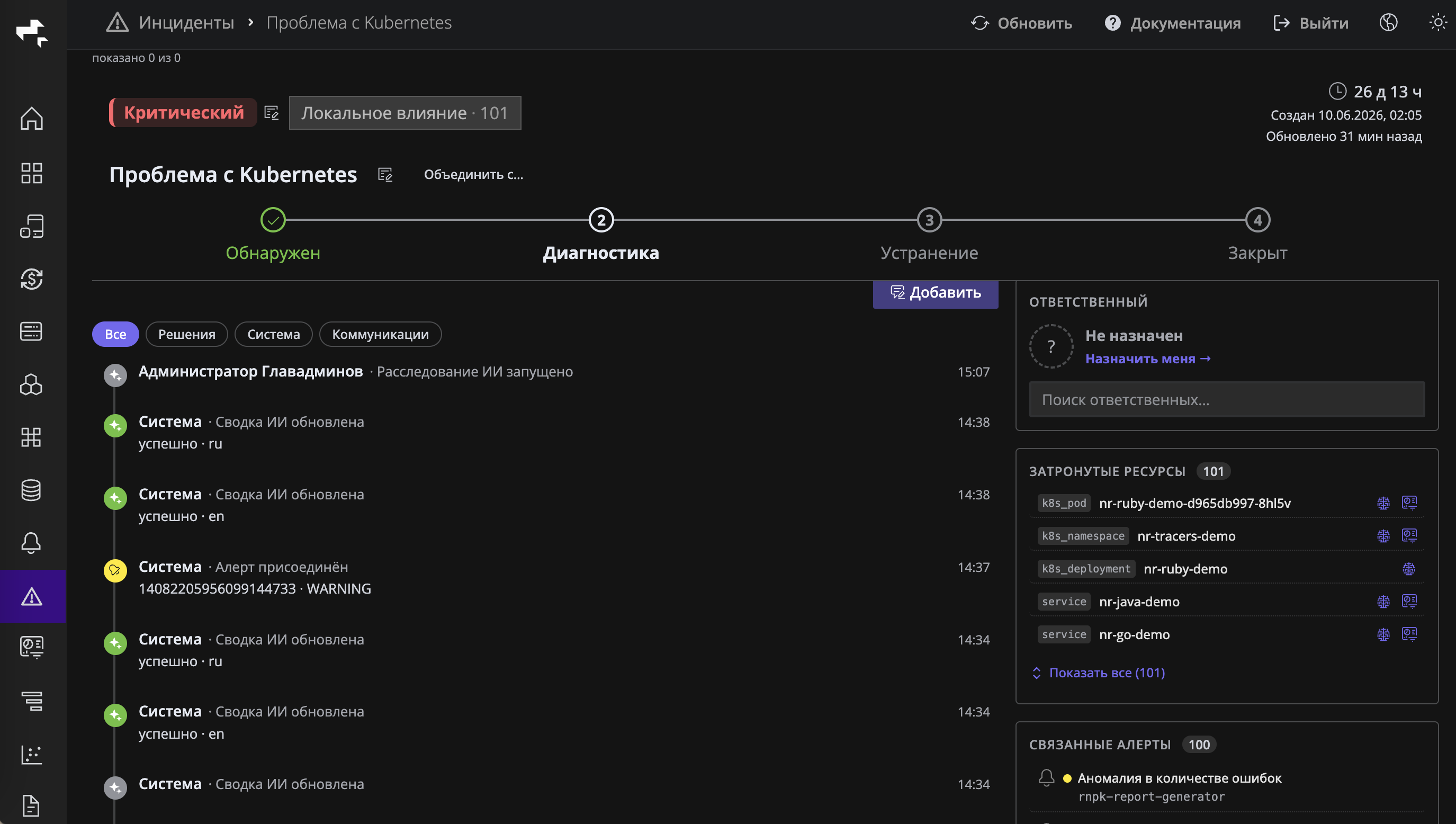This screenshot has height=824, width=1456.
Task: Open monitor icon for nr-go-demo service
Action: [x=1409, y=634]
